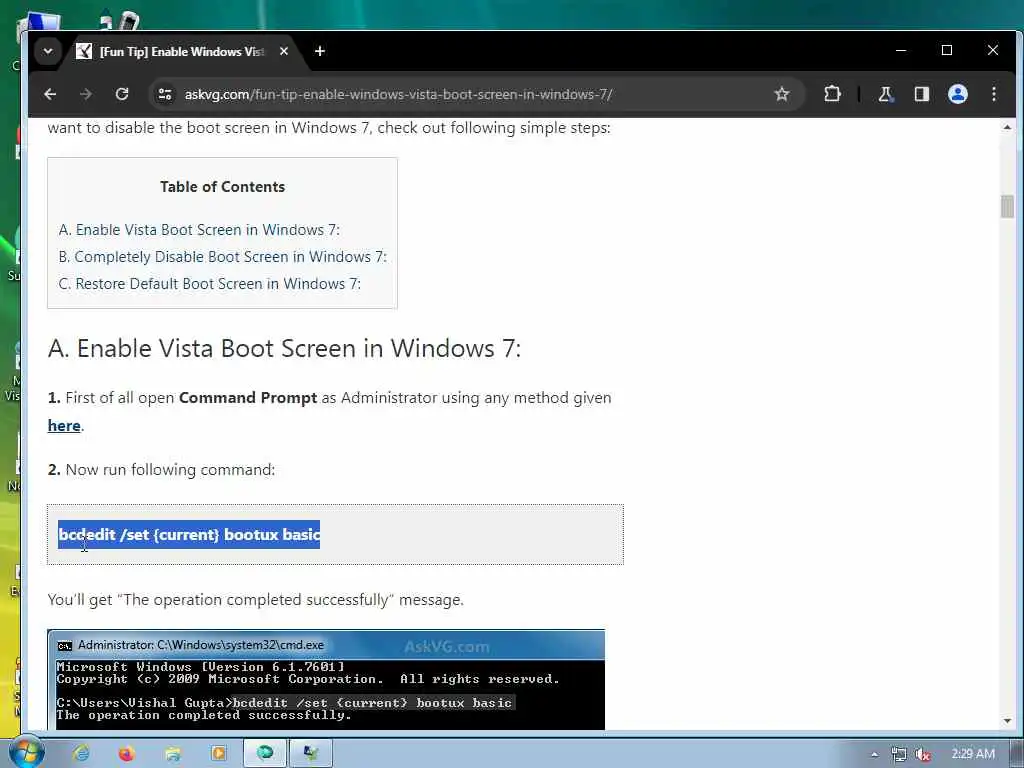Click 'Now run following command' text
1024x768 pixels.
tap(170, 470)
